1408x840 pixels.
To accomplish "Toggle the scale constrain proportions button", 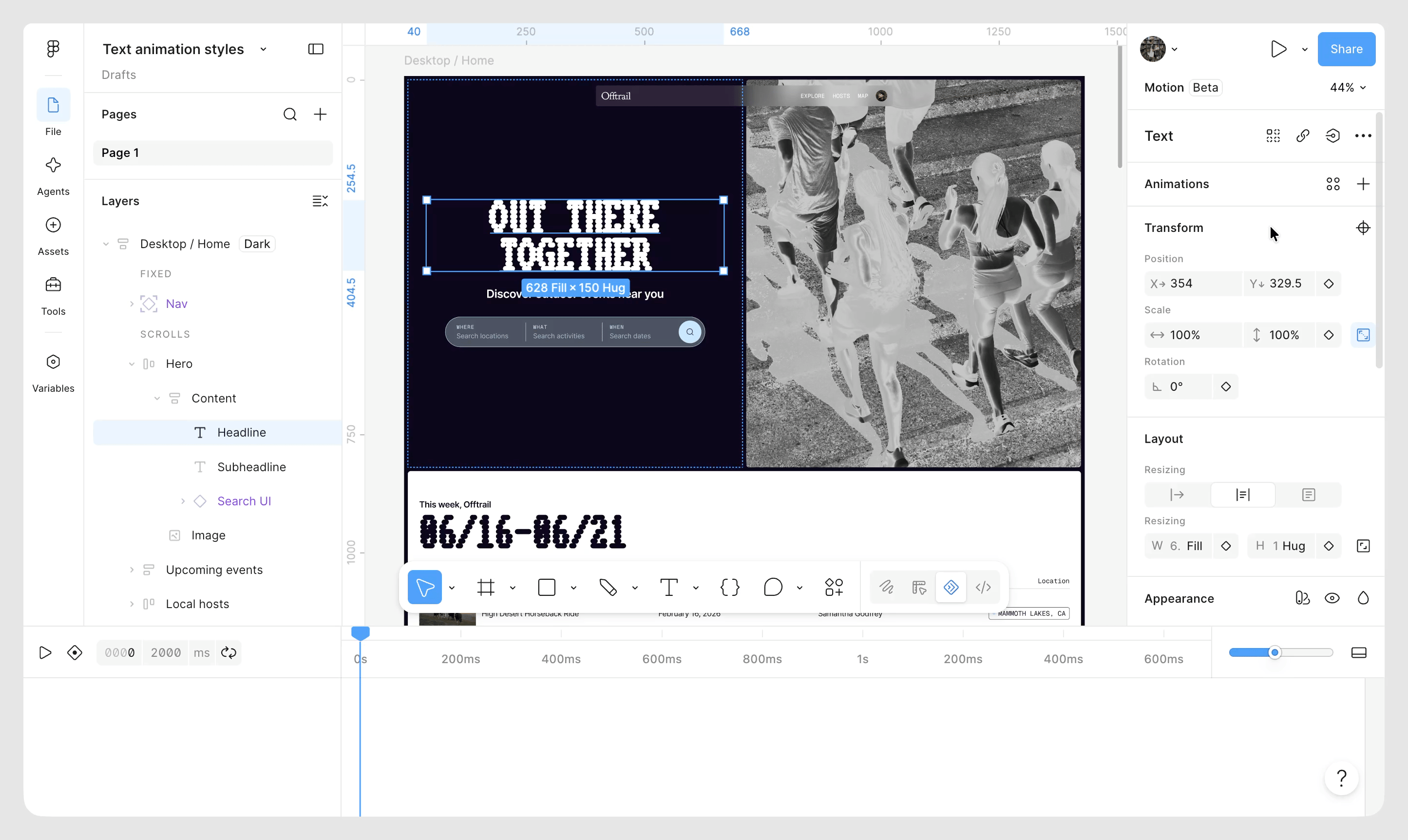I will (x=1363, y=335).
